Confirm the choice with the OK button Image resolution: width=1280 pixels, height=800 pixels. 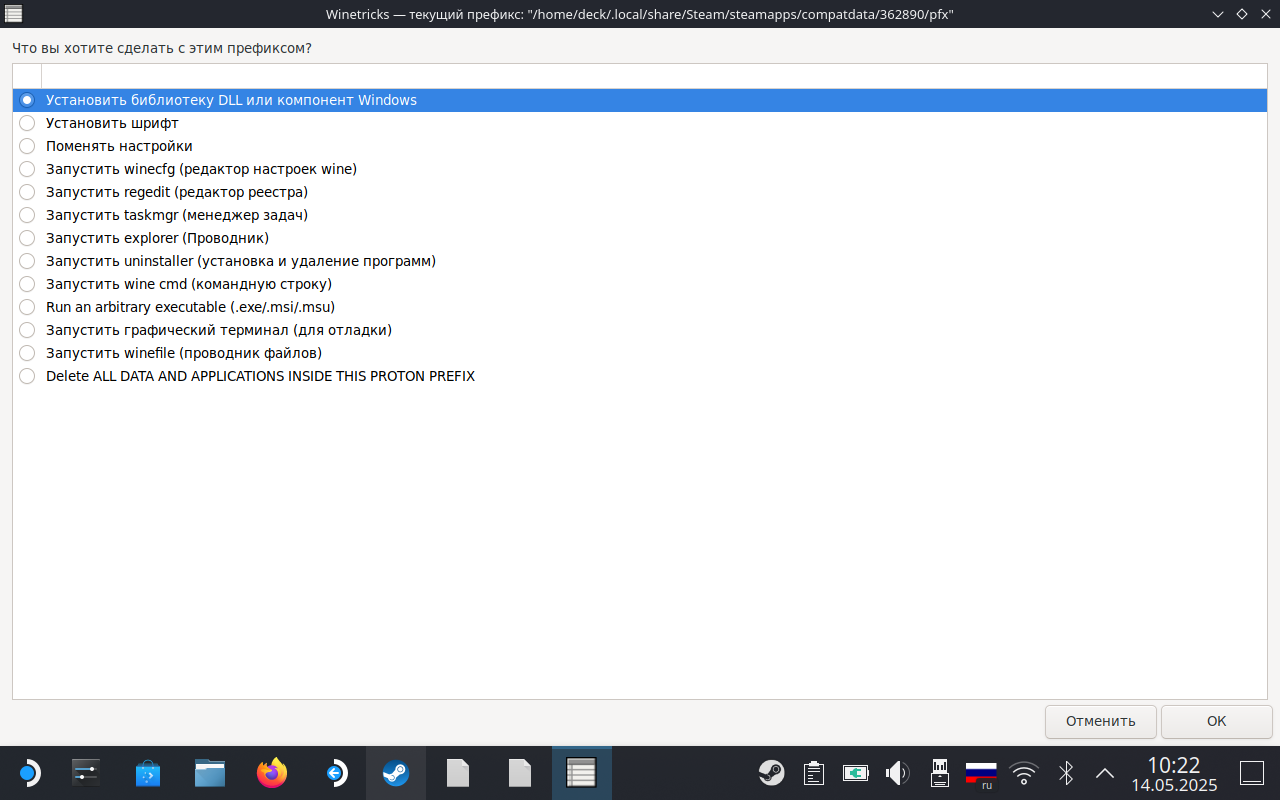[1216, 721]
